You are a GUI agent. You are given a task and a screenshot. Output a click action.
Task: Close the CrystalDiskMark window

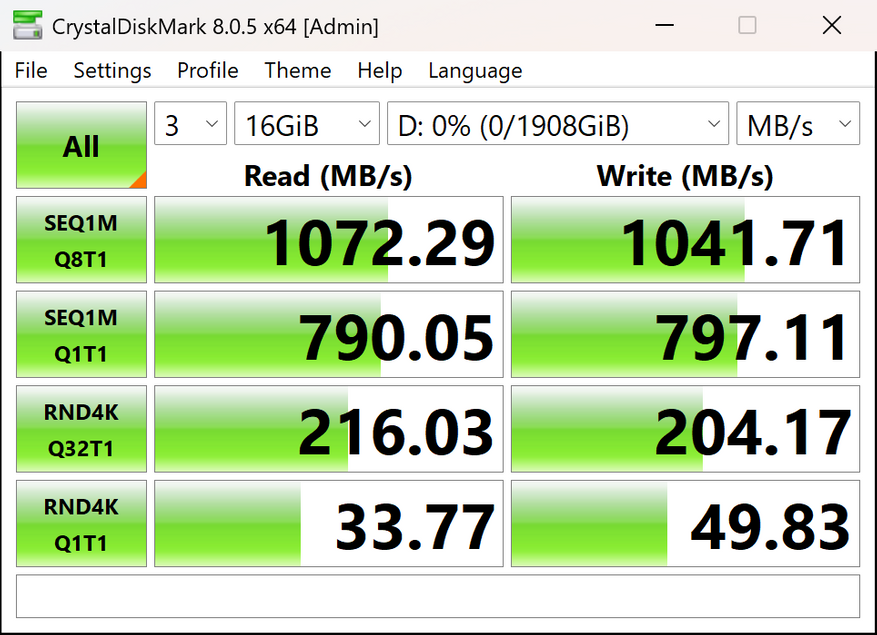[x=832, y=25]
